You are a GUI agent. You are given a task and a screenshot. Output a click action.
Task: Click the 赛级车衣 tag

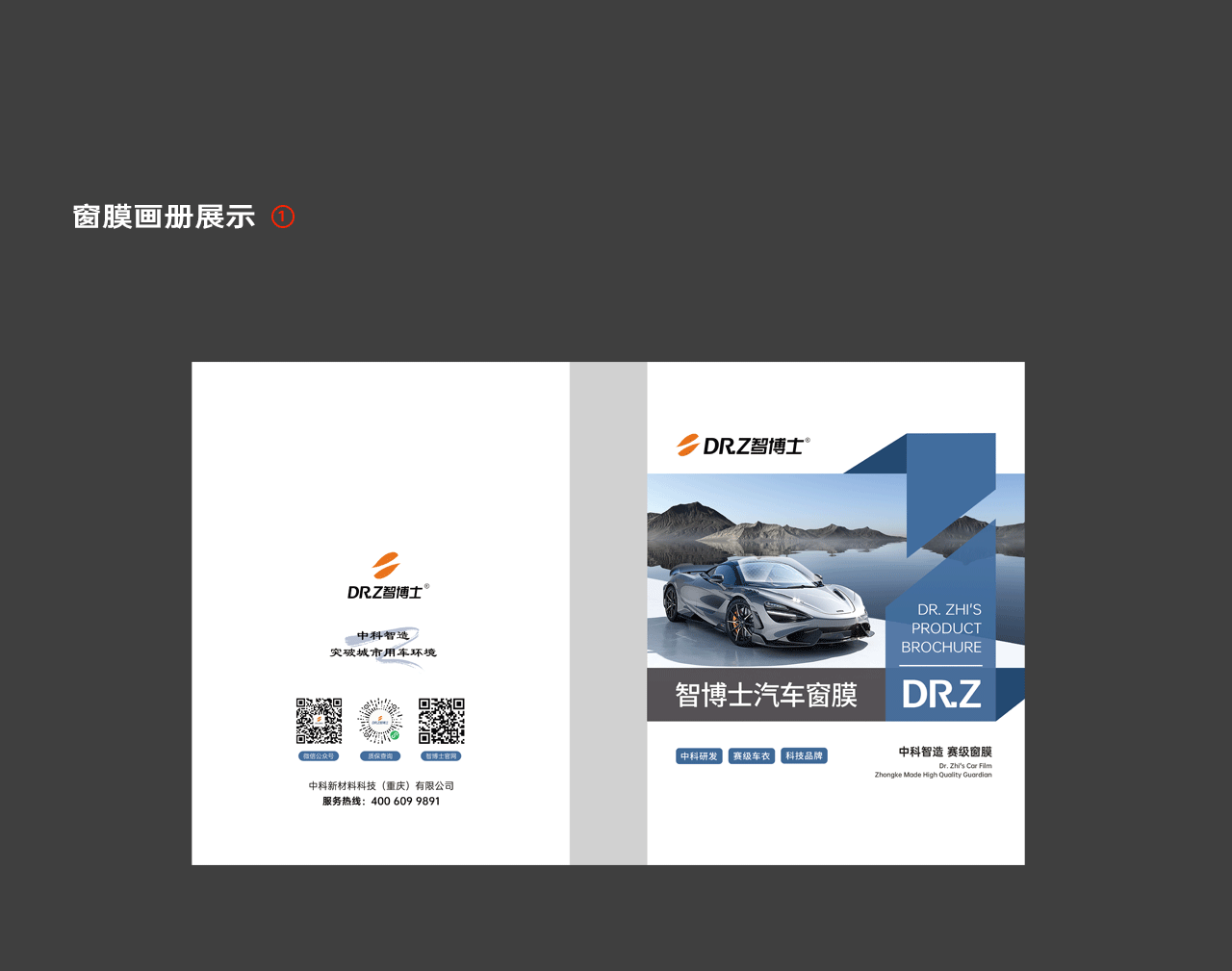coord(752,756)
